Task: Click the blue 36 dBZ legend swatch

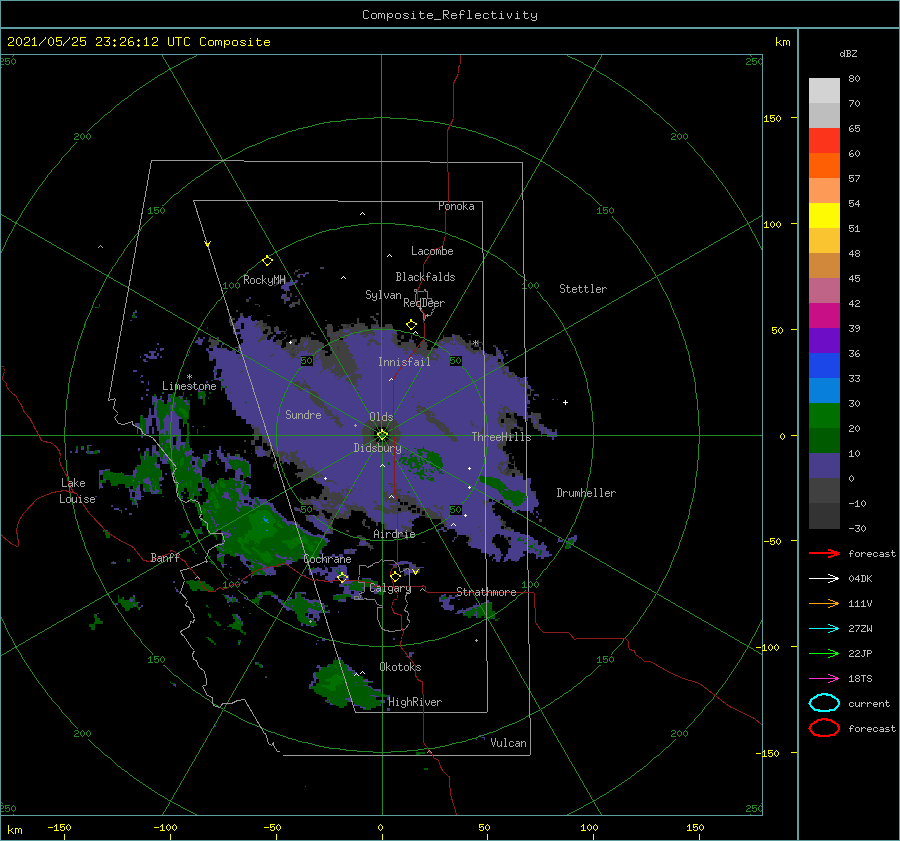Action: pyautogui.click(x=824, y=365)
